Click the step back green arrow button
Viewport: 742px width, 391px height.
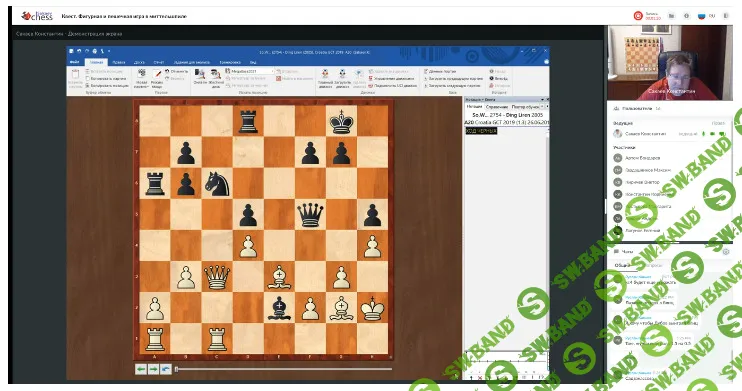pos(141,369)
